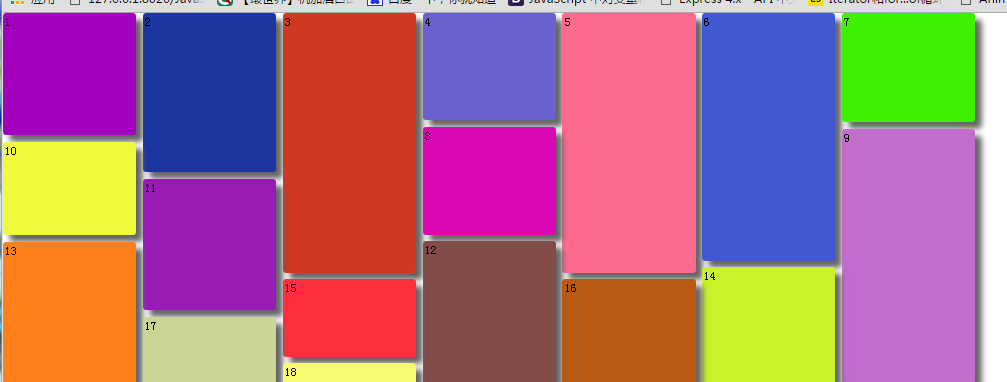Click the slate purple box numbered 4
This screenshot has height=382, width=1007.
(489, 67)
